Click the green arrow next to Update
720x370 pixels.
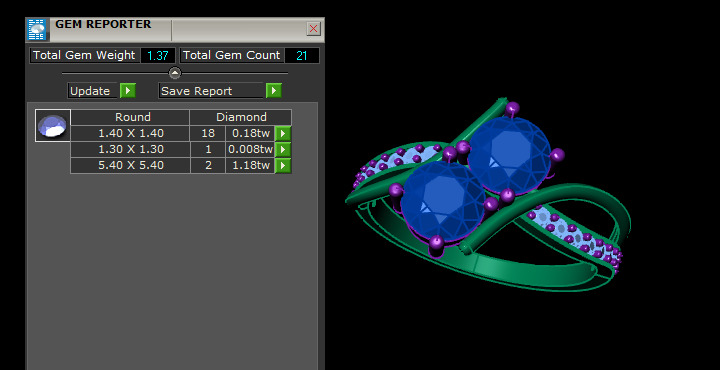coord(128,90)
